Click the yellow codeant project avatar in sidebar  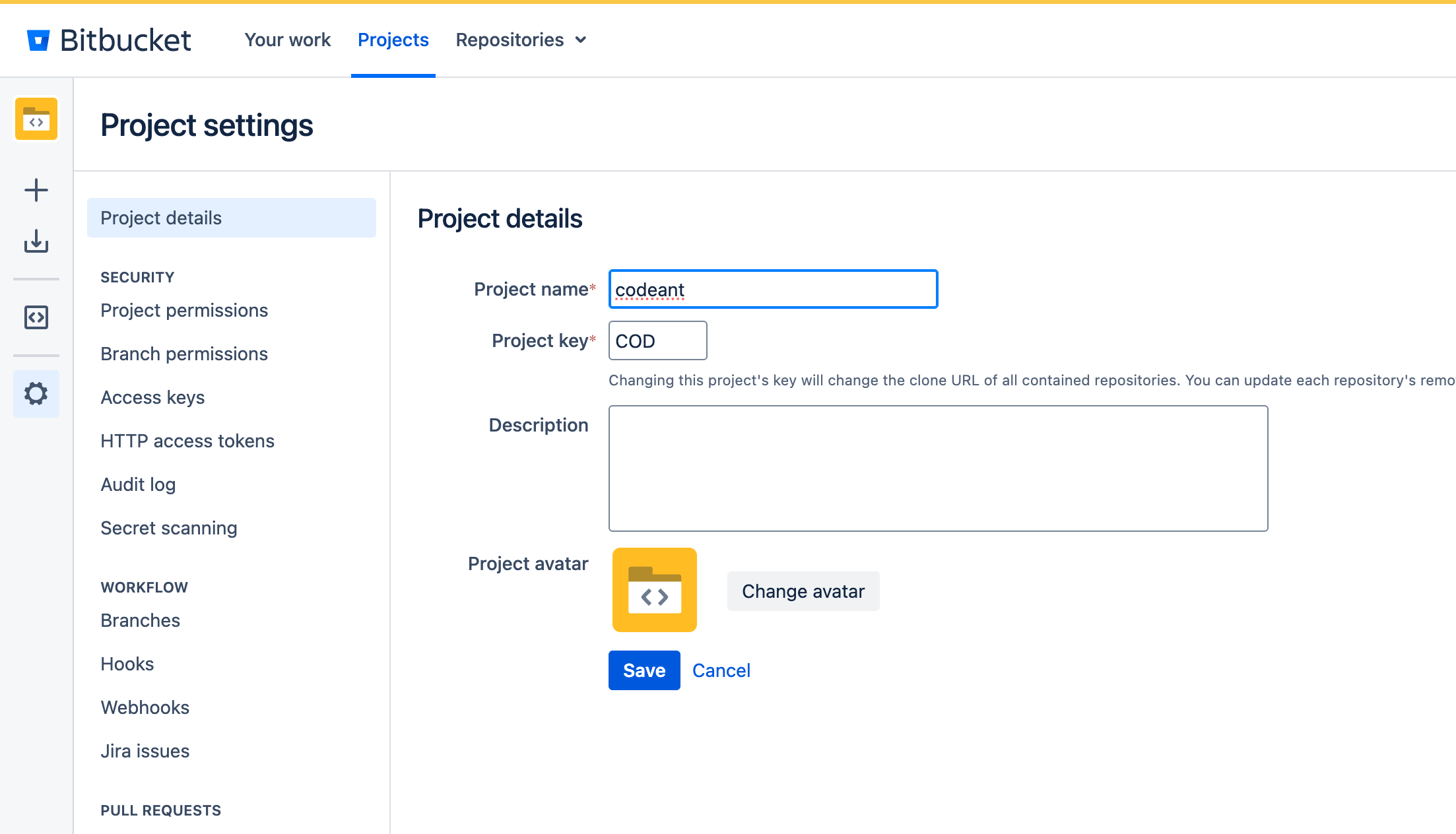tap(36, 119)
